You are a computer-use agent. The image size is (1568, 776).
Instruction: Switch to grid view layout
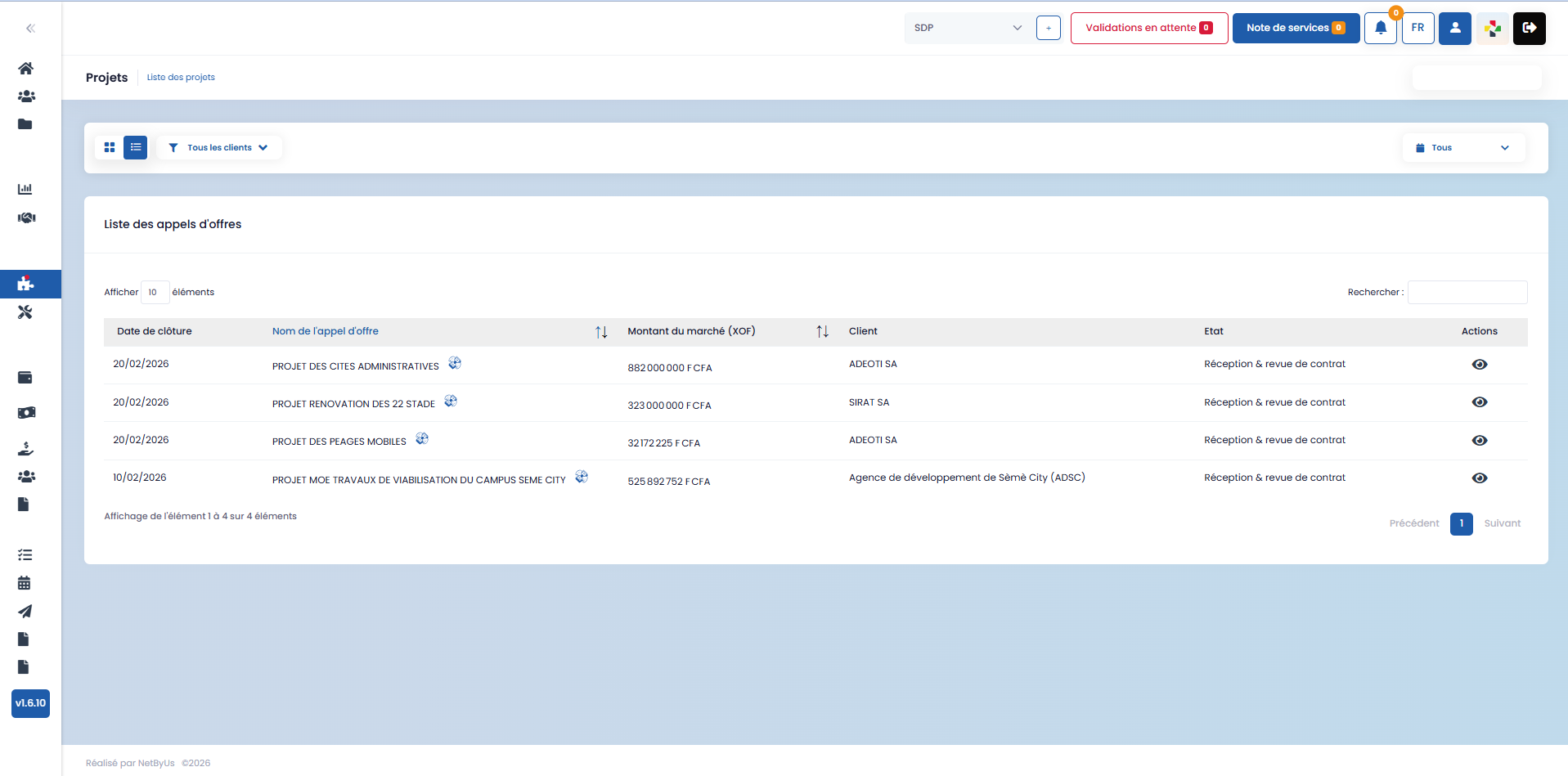coord(110,148)
